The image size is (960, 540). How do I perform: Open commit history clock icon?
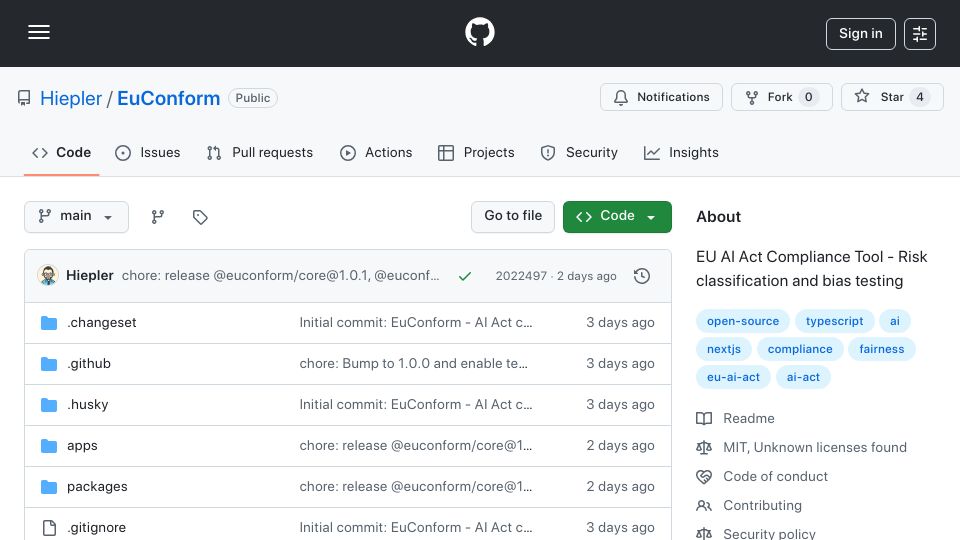pyautogui.click(x=642, y=276)
